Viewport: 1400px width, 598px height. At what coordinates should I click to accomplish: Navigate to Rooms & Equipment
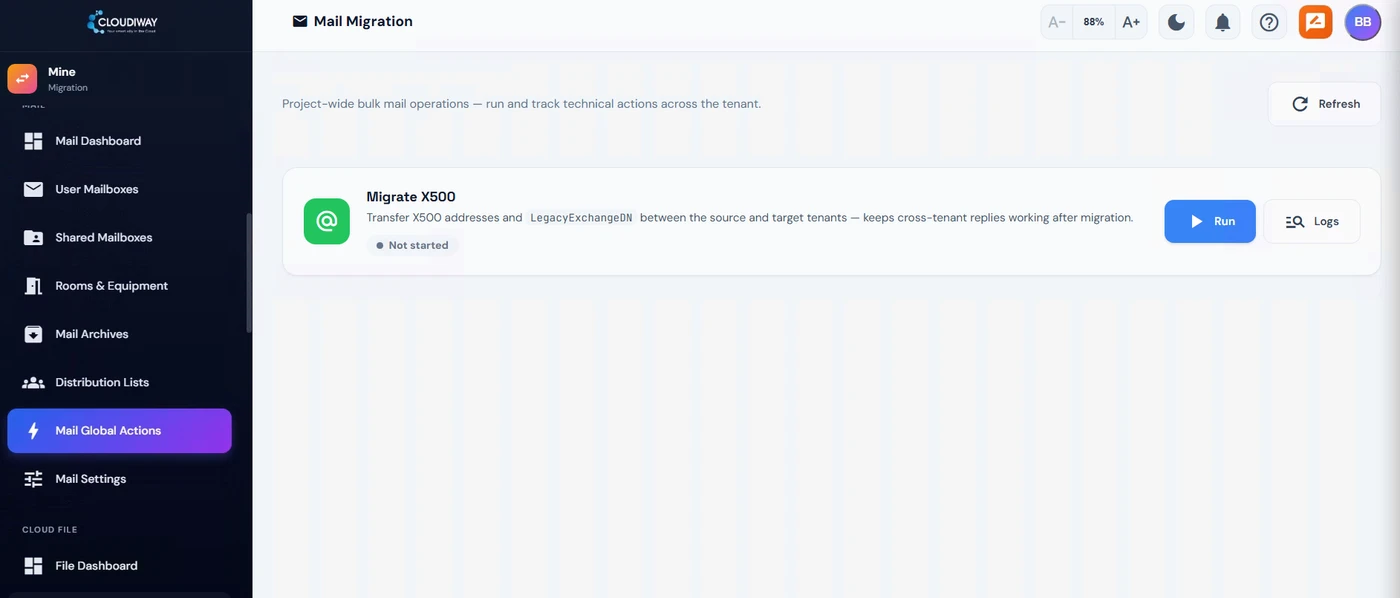(x=119, y=286)
